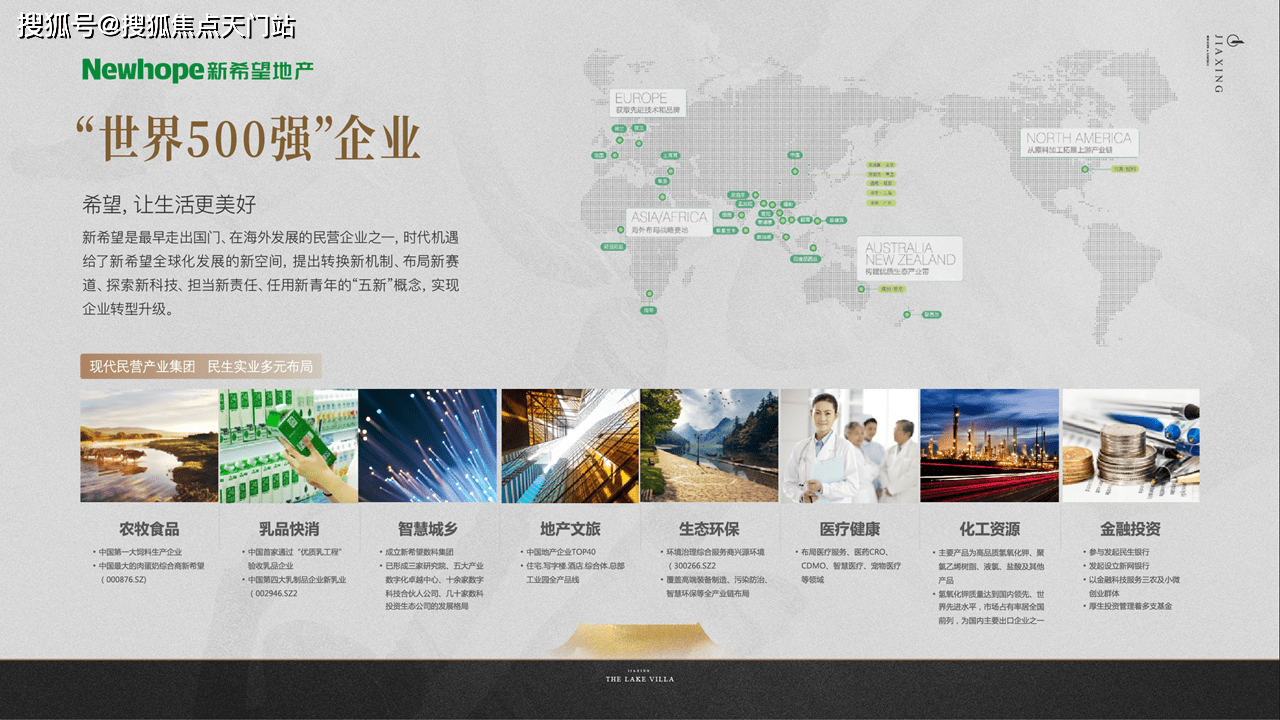Click the 化工资源 heading
This screenshot has width=1280, height=720.
990,529
